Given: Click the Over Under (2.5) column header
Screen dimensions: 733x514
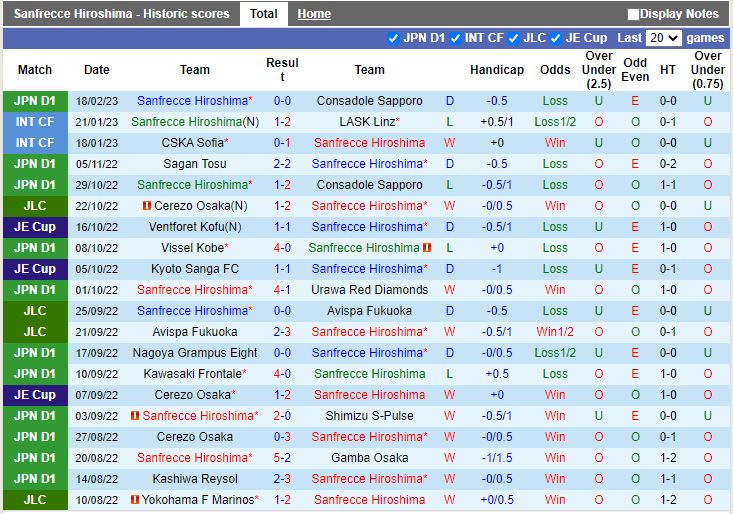Looking at the screenshot, I should pyautogui.click(x=598, y=70).
